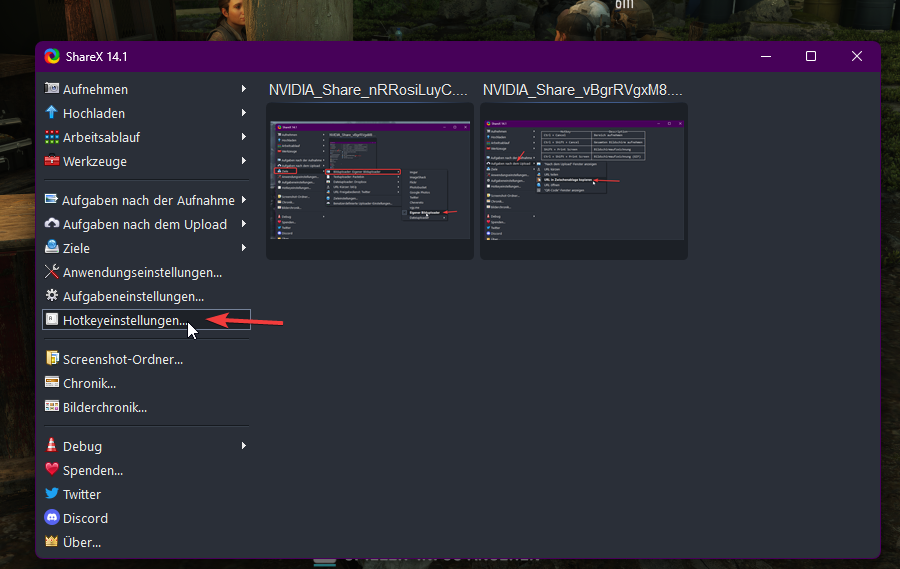The height and width of the screenshot is (569, 900).
Task: Open the Bilderchronik image history
Action: point(104,407)
